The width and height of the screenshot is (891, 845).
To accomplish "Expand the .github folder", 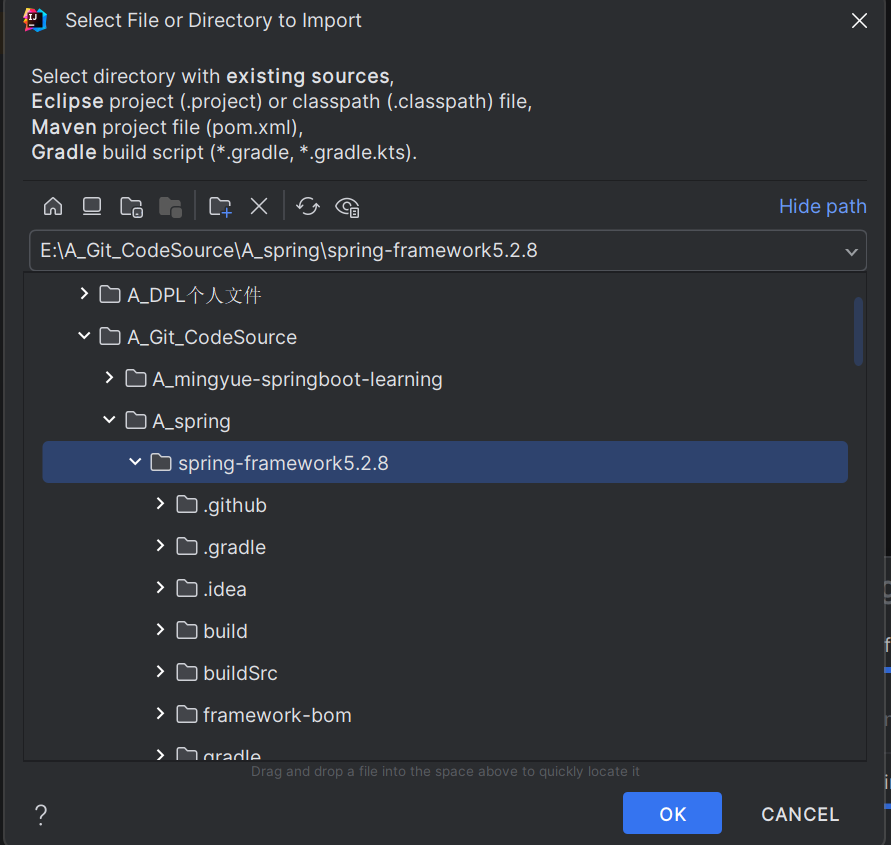I will (x=161, y=504).
